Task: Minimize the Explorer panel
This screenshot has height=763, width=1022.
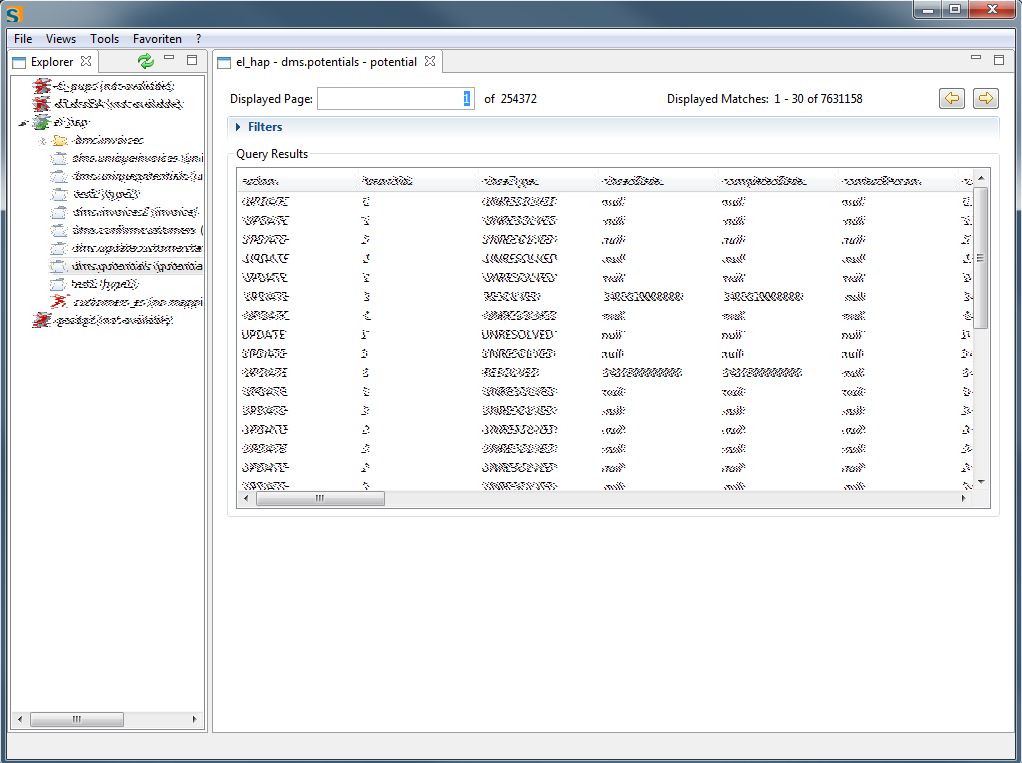Action: [169, 59]
